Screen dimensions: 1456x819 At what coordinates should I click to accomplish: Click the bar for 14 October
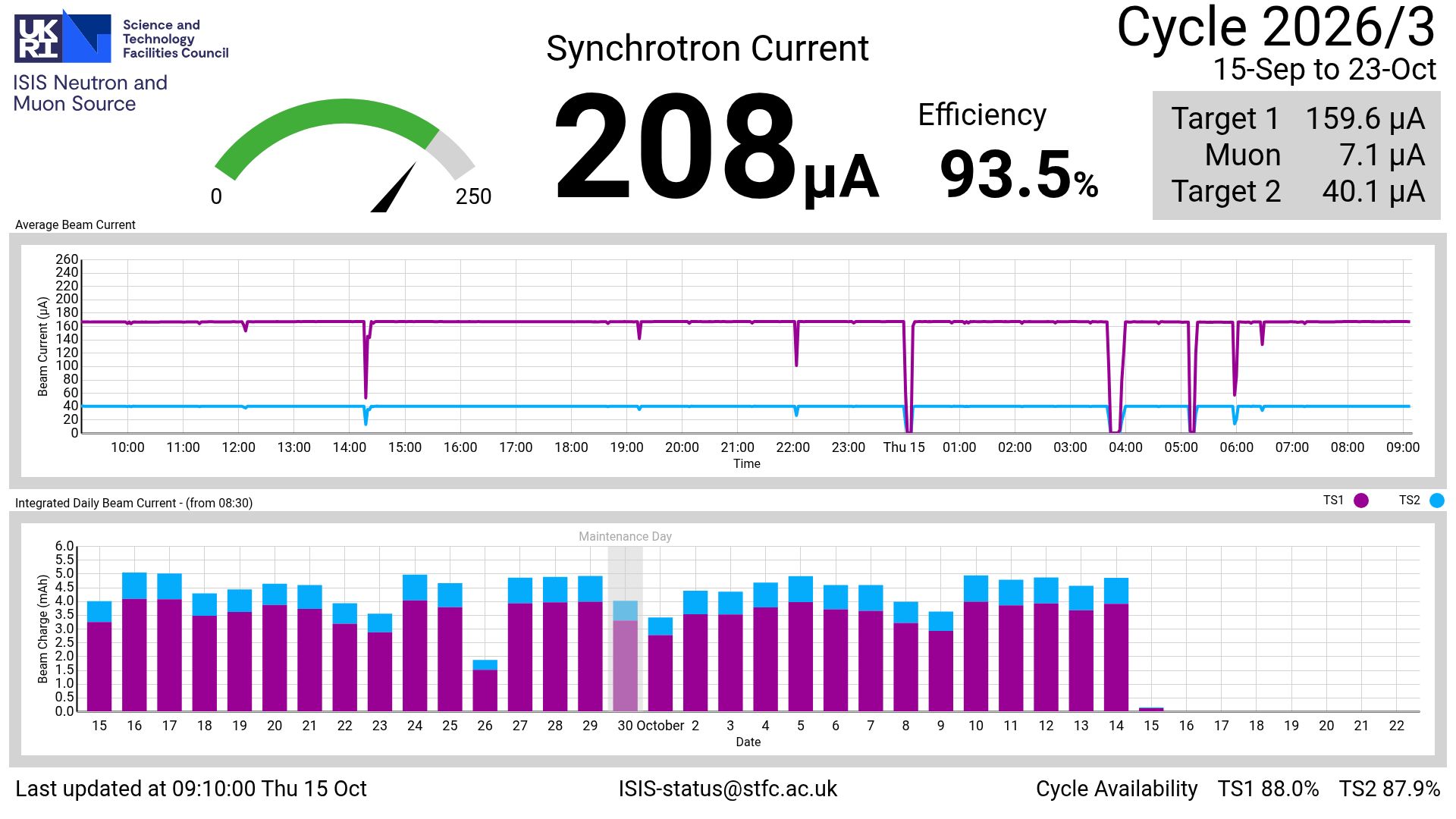click(1116, 645)
